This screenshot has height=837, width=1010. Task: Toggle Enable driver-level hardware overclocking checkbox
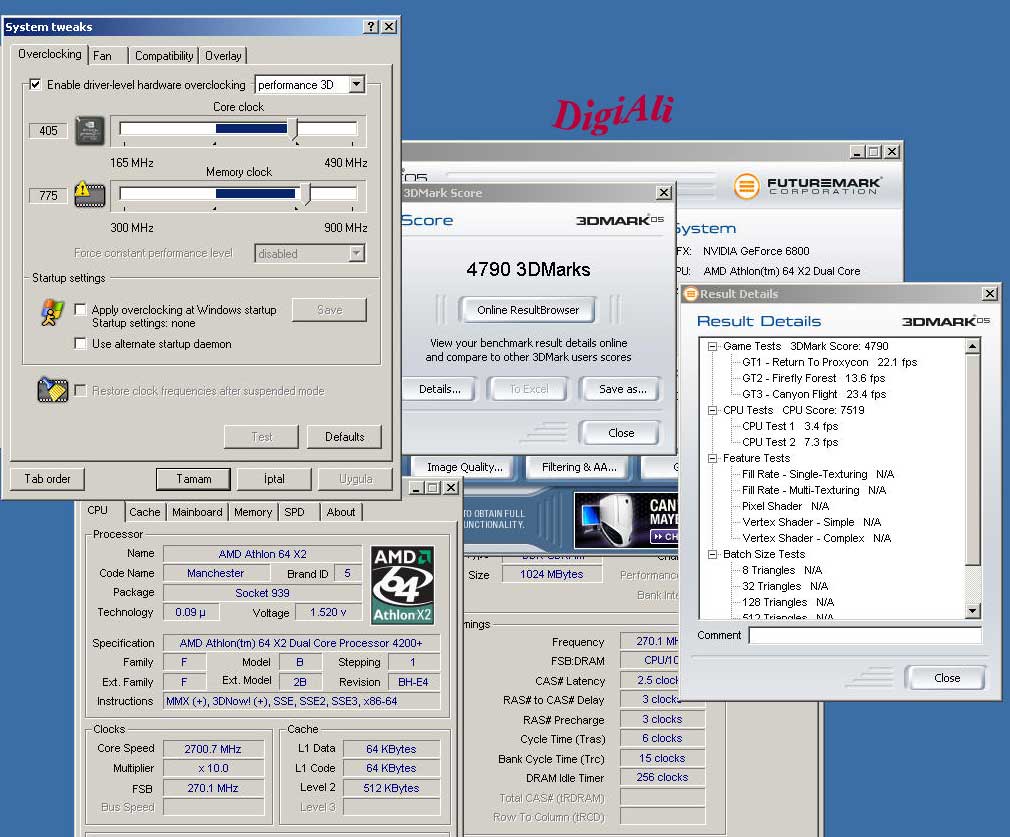(x=35, y=84)
